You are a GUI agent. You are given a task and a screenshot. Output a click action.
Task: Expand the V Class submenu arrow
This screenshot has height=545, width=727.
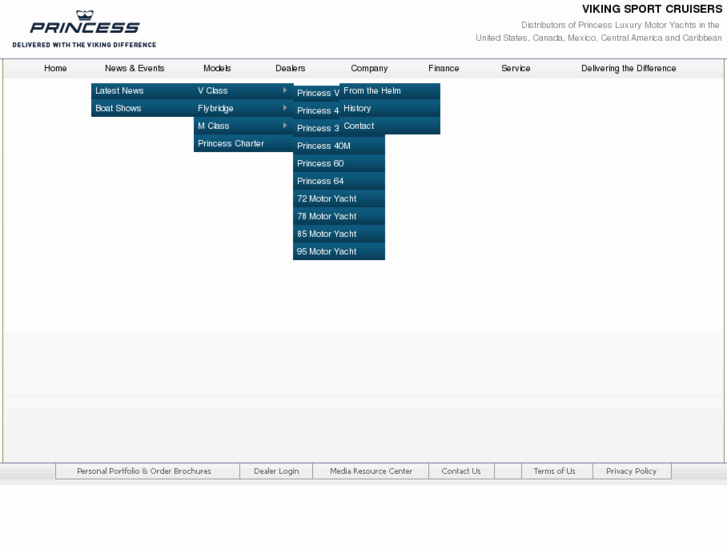[285, 90]
